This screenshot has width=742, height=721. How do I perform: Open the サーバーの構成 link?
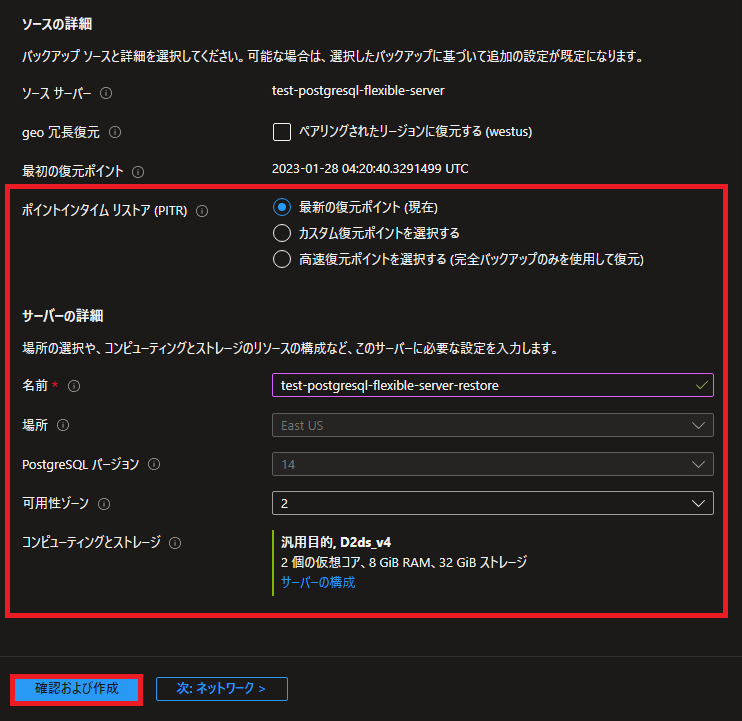(318, 582)
